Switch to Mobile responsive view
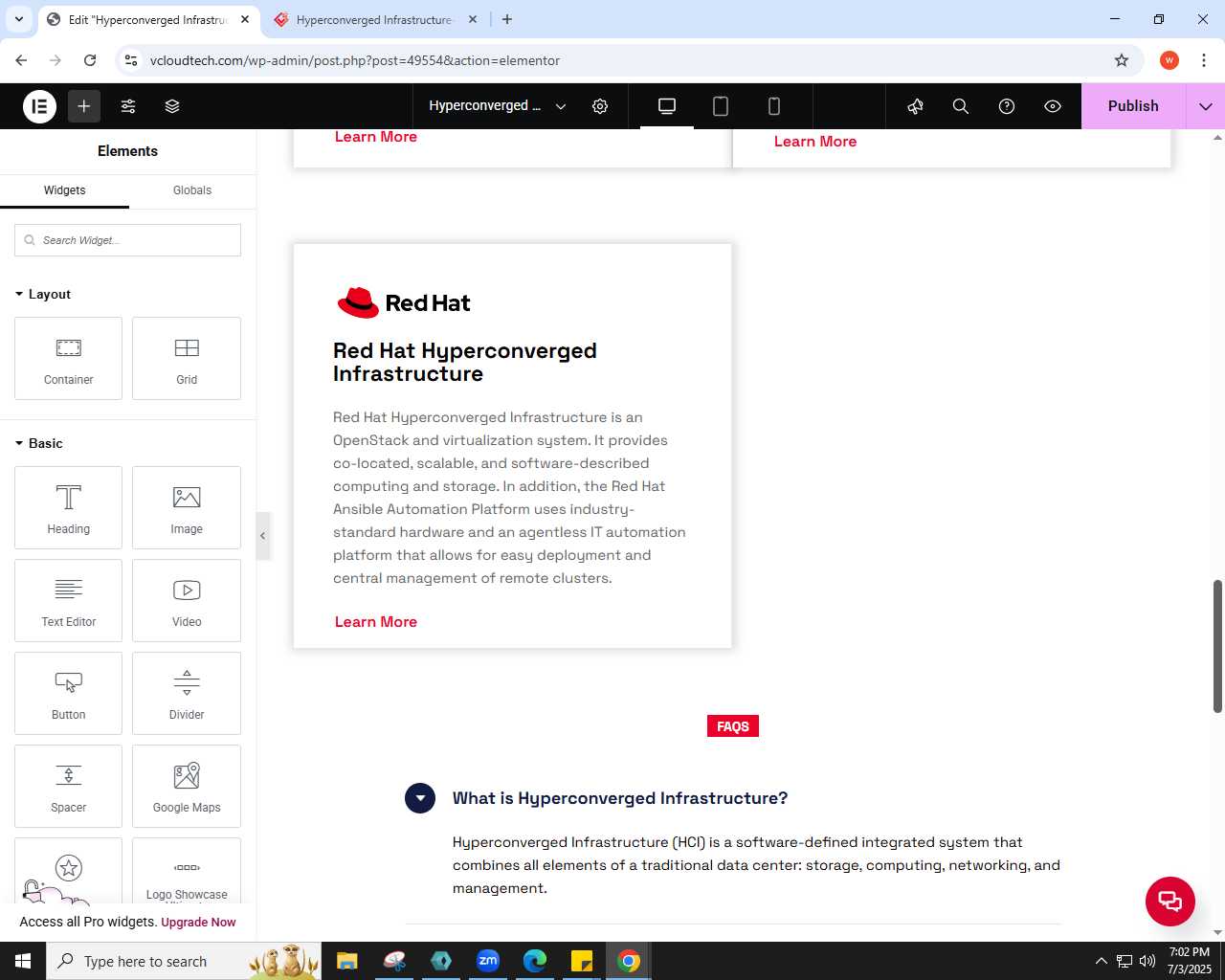This screenshot has height=980, width=1225. pos(774,106)
